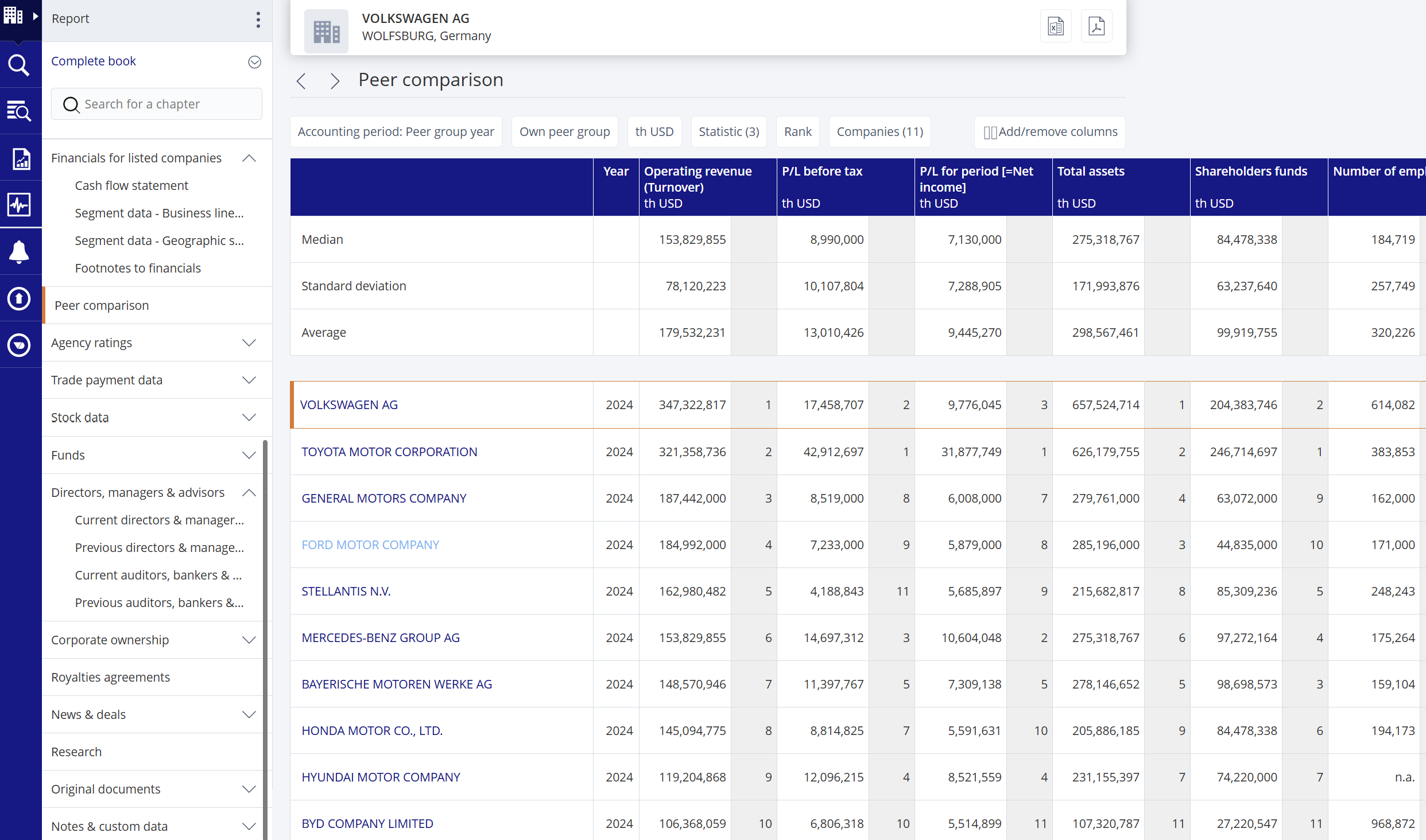
Task: Open Complete book dropdown circle
Action: (254, 62)
